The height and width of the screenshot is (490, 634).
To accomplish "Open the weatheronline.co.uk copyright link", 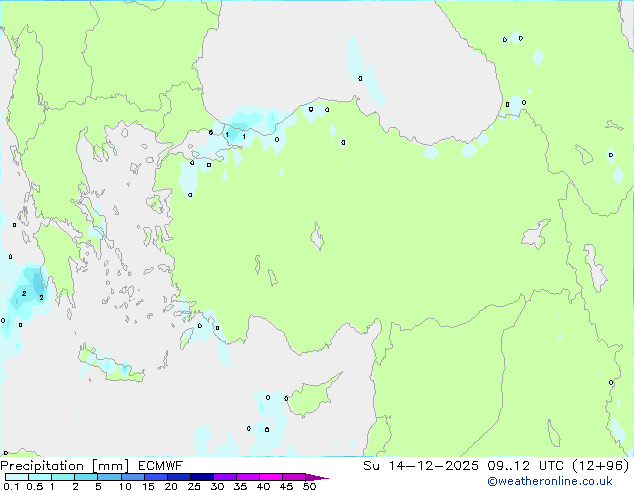I will click(549, 481).
